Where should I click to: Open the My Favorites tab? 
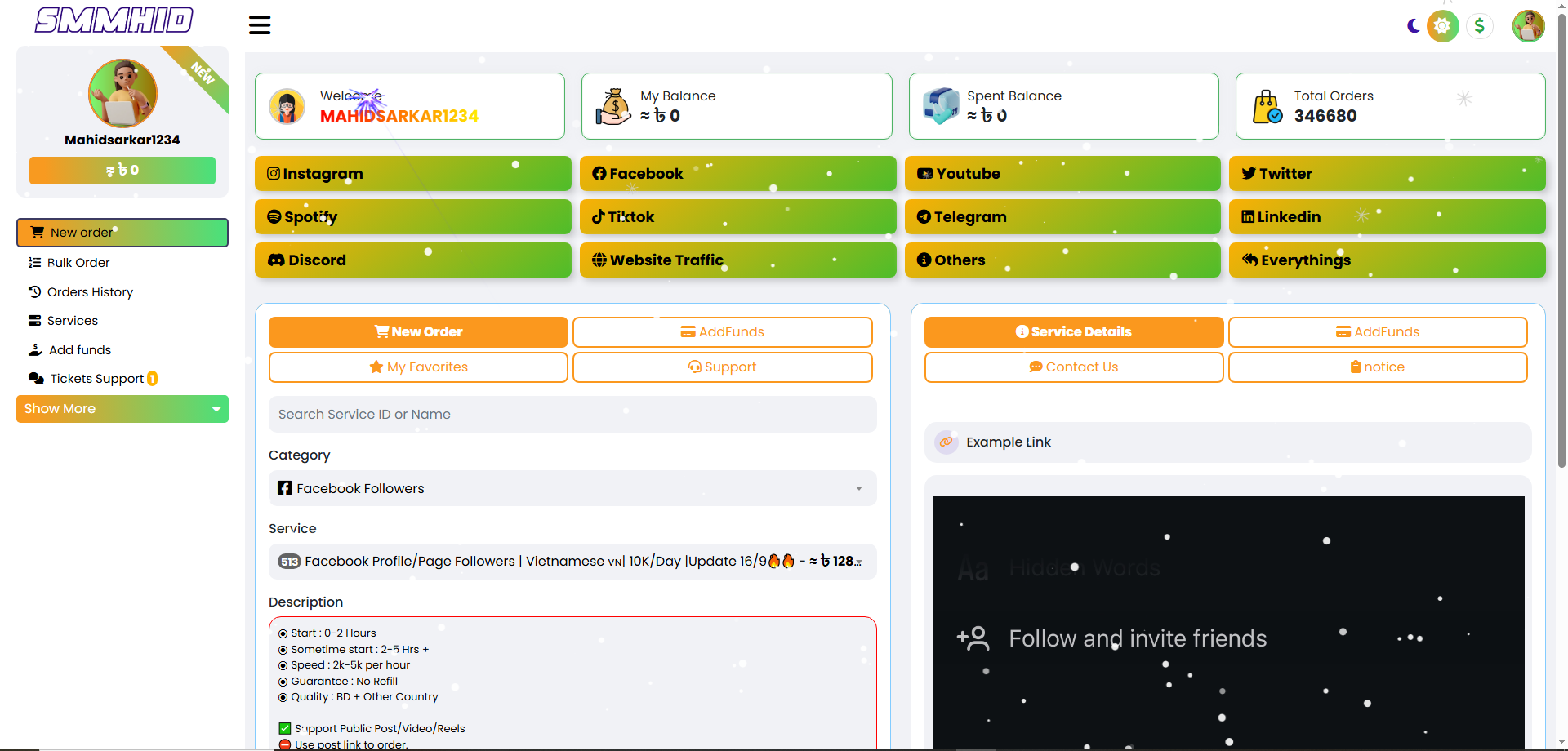pyautogui.click(x=418, y=367)
